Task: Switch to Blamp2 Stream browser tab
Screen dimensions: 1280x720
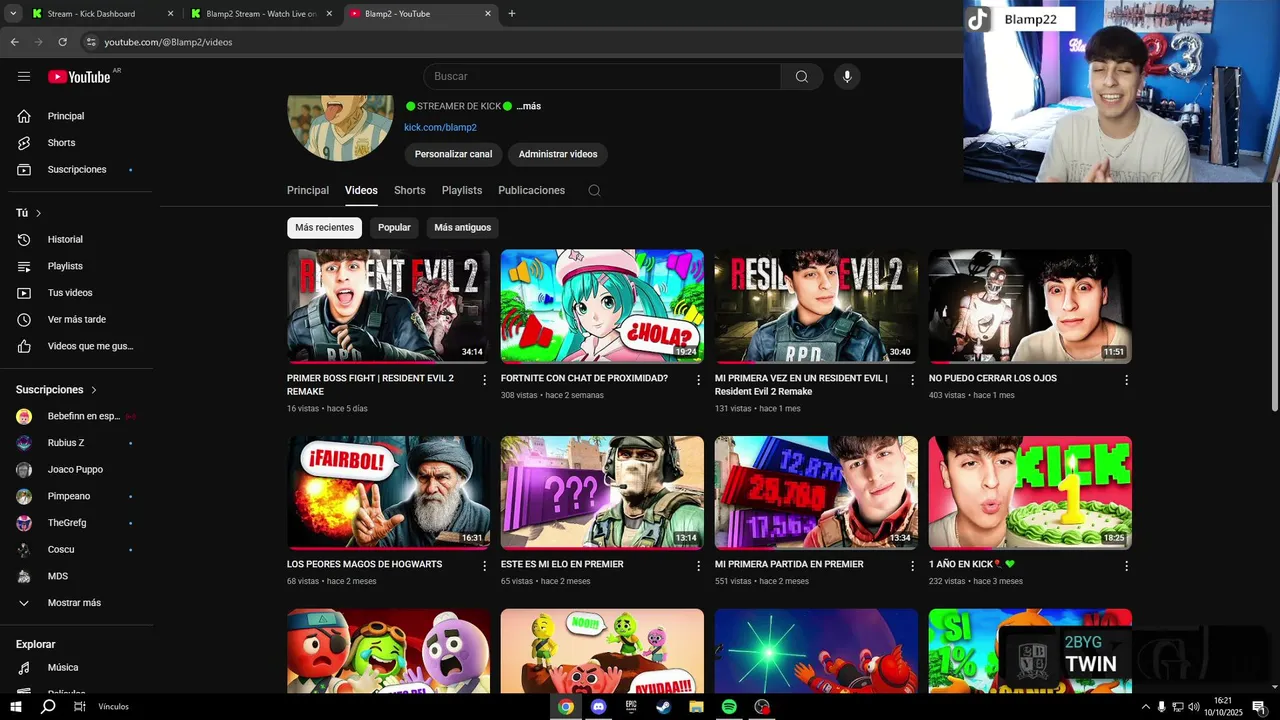Action: pyautogui.click(x=261, y=14)
